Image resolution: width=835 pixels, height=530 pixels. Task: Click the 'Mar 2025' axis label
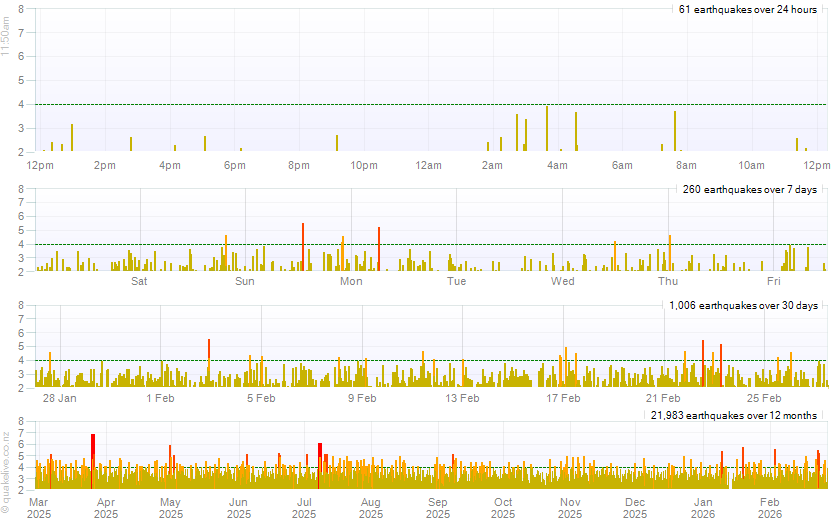pyautogui.click(x=39, y=508)
